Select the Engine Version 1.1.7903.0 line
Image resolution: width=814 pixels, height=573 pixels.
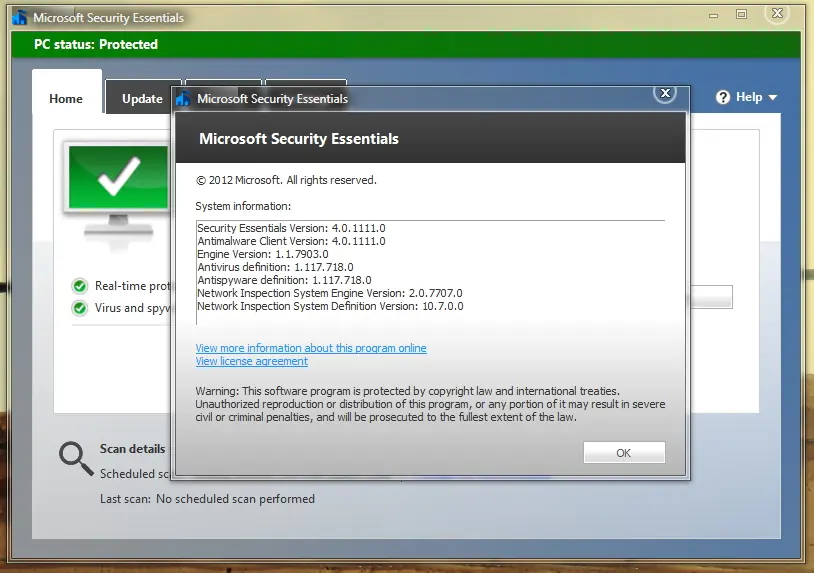click(x=263, y=254)
